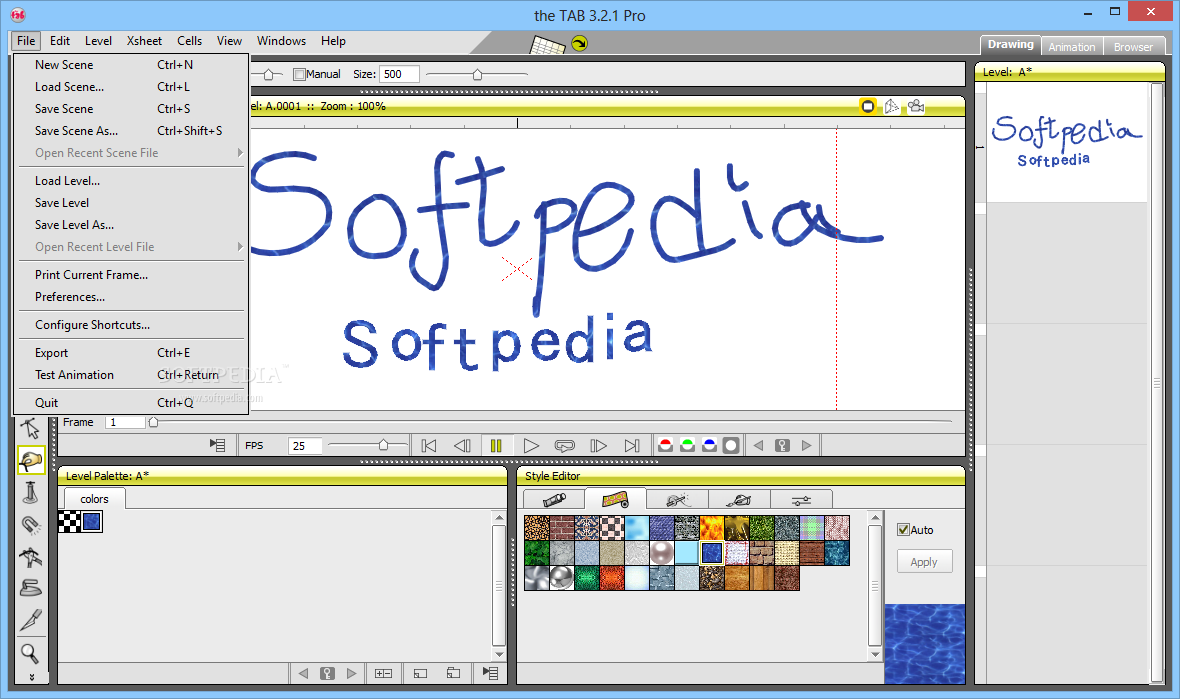
Task: Step to previous frame
Action: (462, 445)
